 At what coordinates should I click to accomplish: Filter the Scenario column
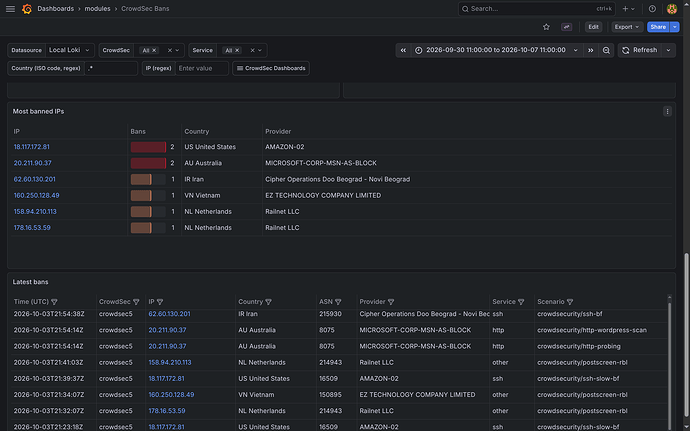pos(570,302)
